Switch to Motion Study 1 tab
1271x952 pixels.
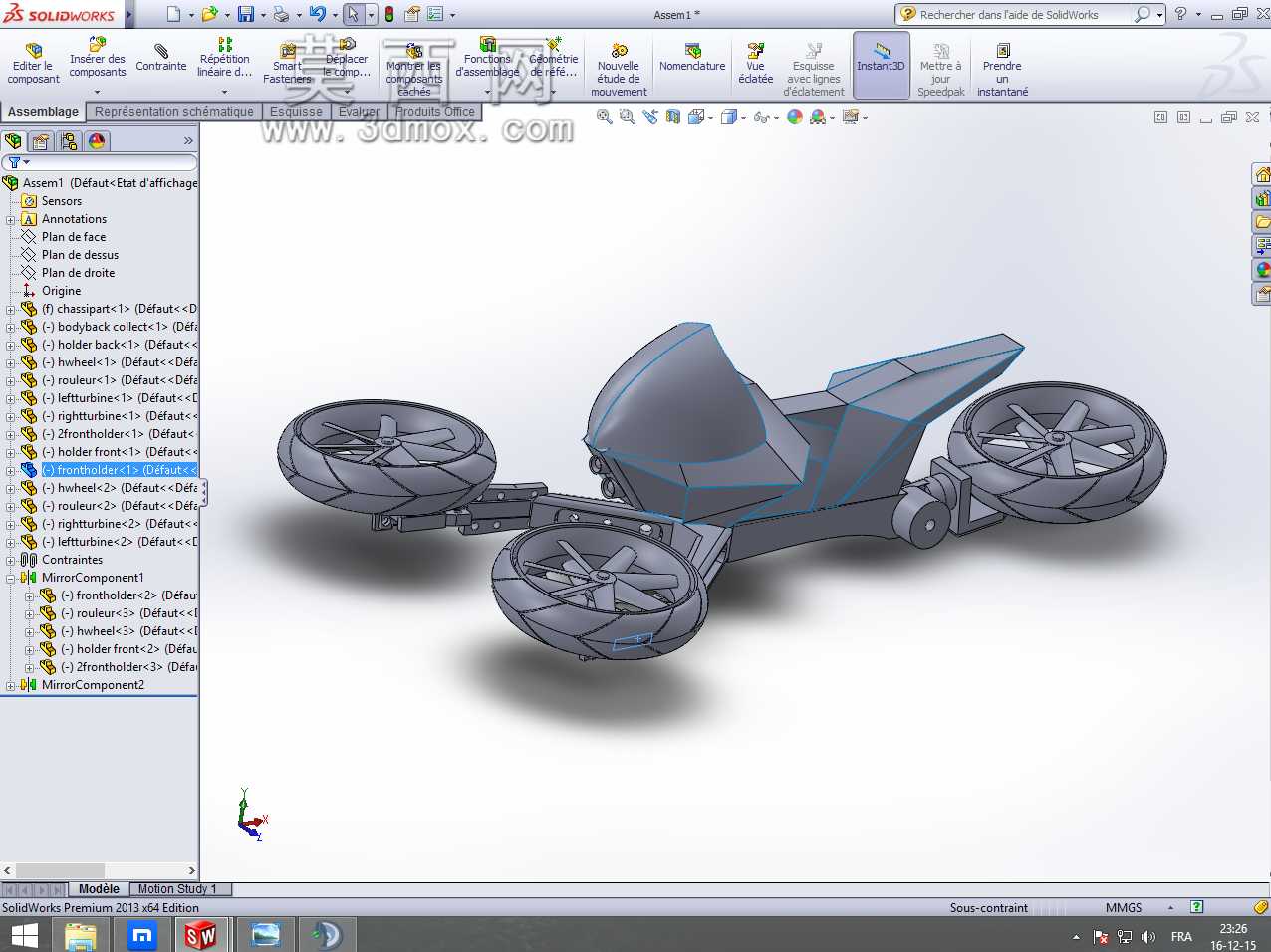177,889
